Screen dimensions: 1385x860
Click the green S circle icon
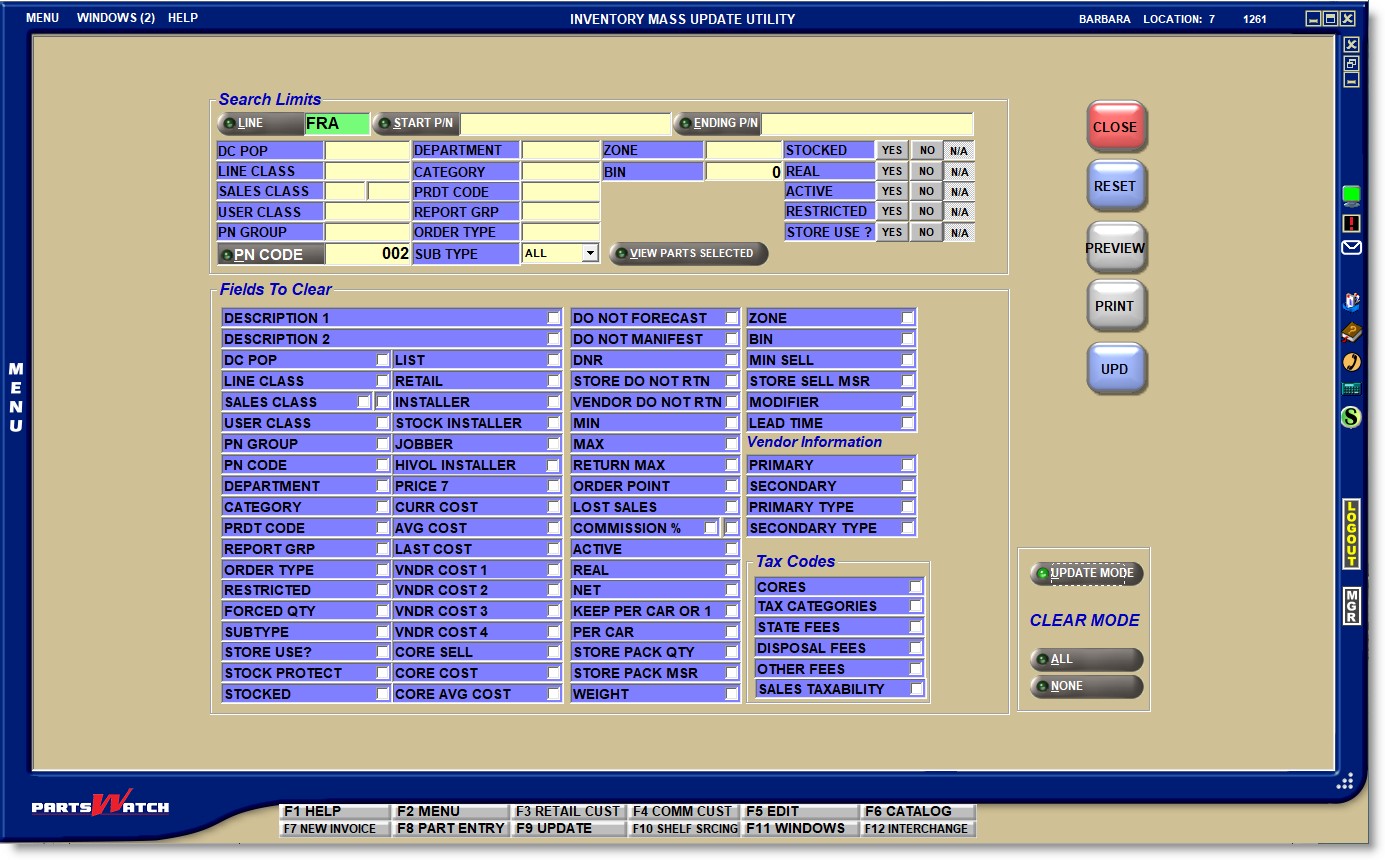point(1351,417)
